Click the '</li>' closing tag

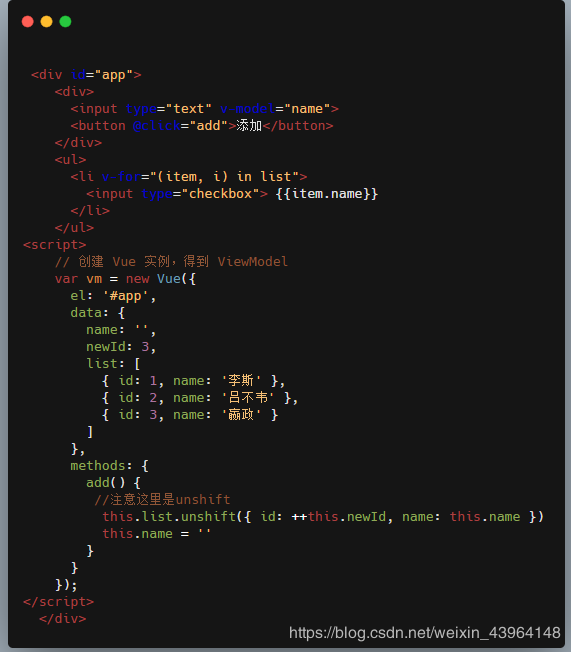(x=90, y=211)
